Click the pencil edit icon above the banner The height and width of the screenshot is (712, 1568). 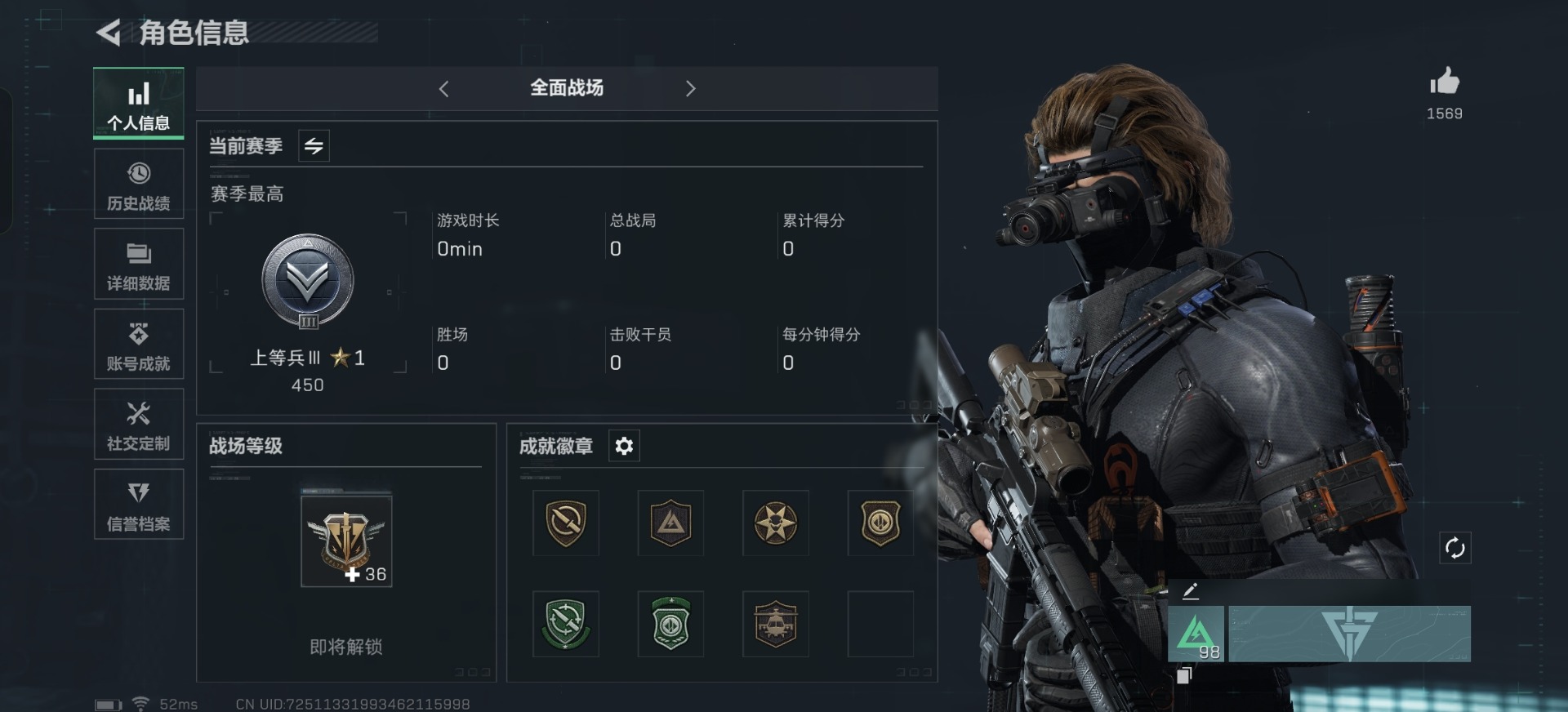1190,590
